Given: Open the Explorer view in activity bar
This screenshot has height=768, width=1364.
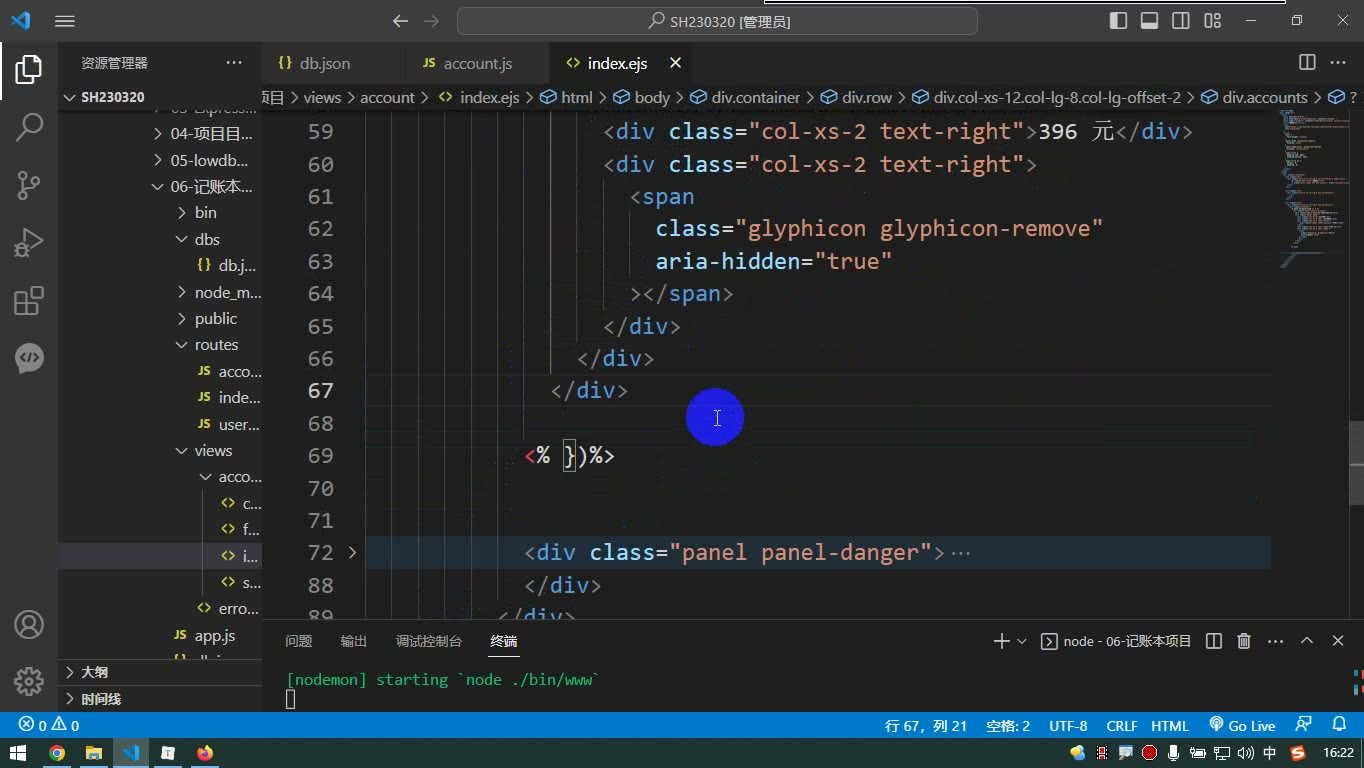Looking at the screenshot, I should [x=29, y=69].
